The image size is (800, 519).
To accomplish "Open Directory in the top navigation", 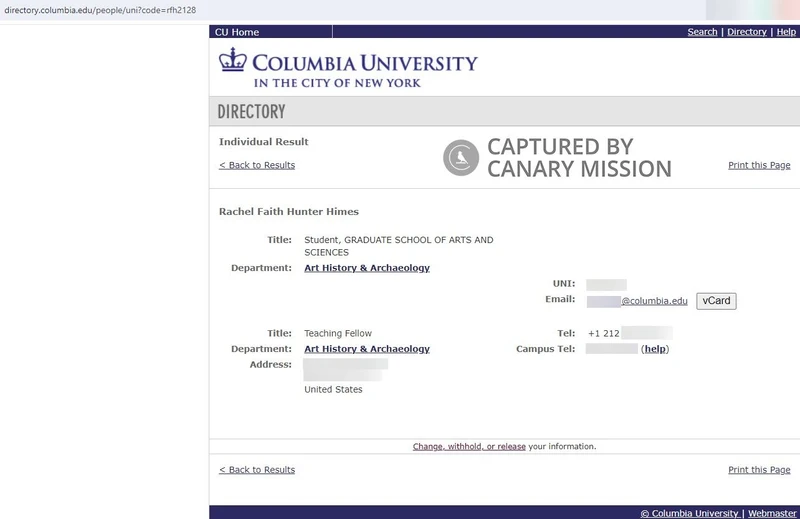I will (x=746, y=32).
